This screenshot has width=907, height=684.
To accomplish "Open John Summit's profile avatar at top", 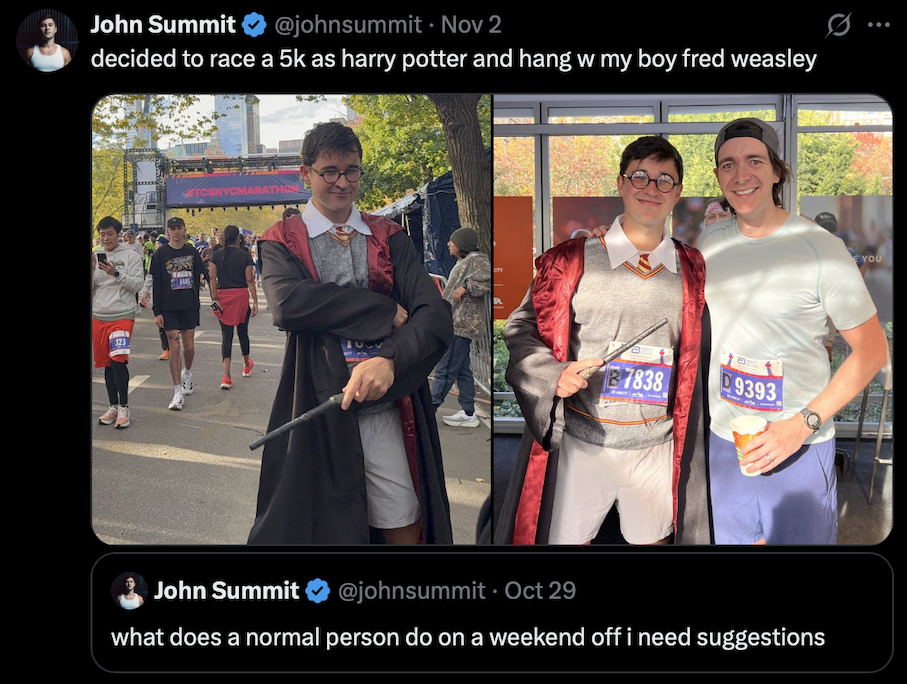I will point(47,41).
